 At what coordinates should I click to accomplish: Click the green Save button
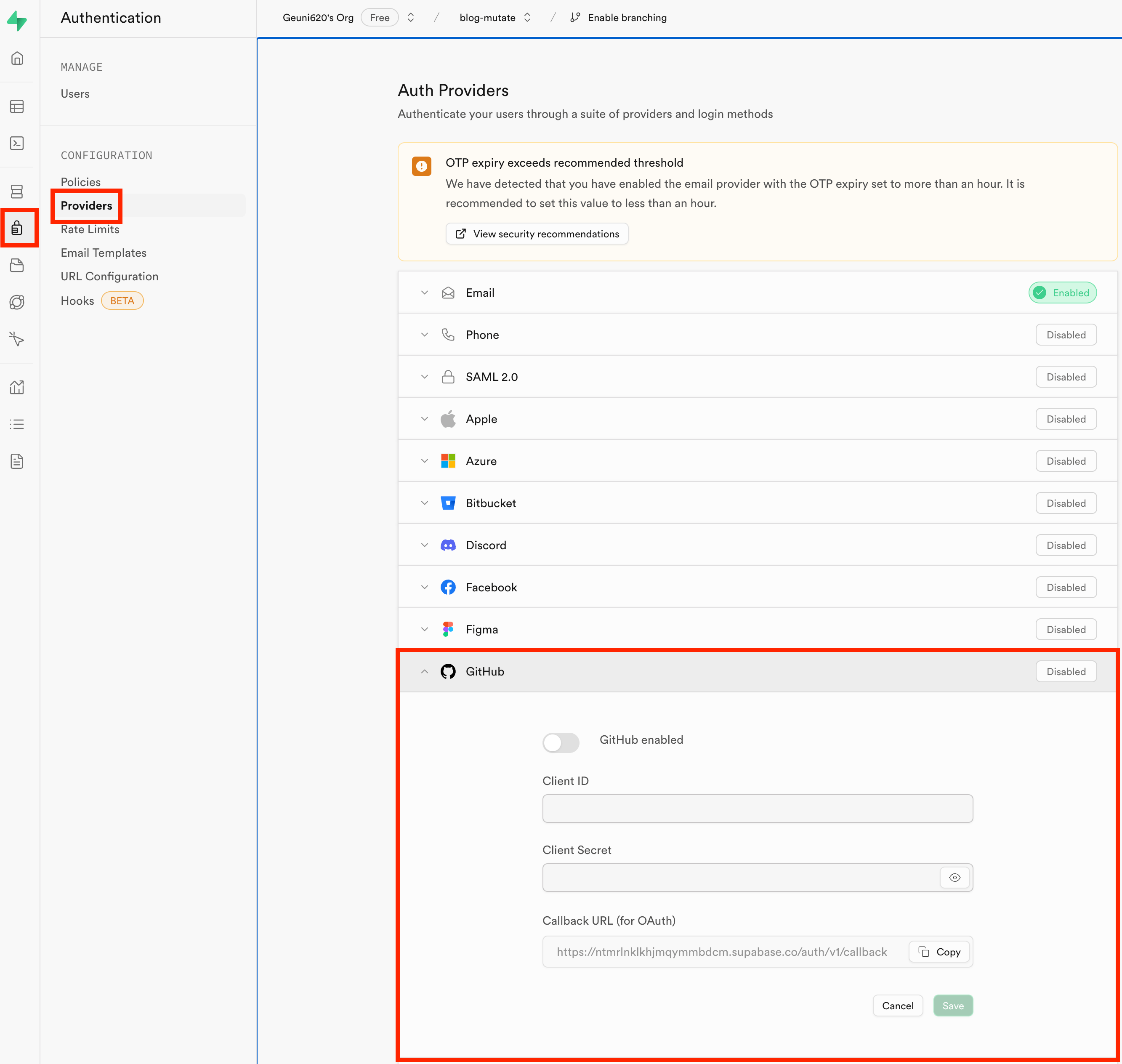coord(953,1005)
